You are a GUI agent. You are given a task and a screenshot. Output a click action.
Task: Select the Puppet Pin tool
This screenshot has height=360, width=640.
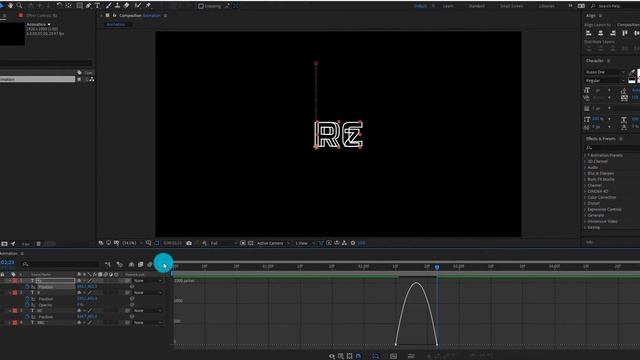coord(148,6)
